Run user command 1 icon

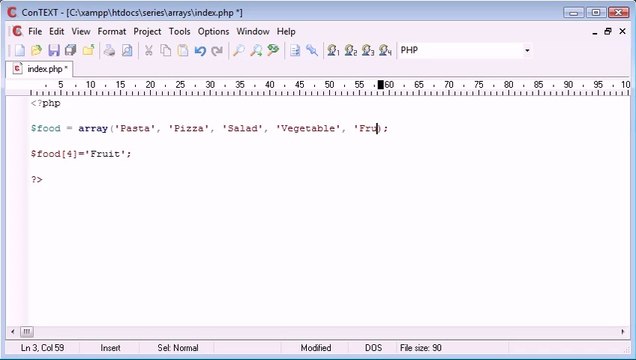tap(333, 50)
